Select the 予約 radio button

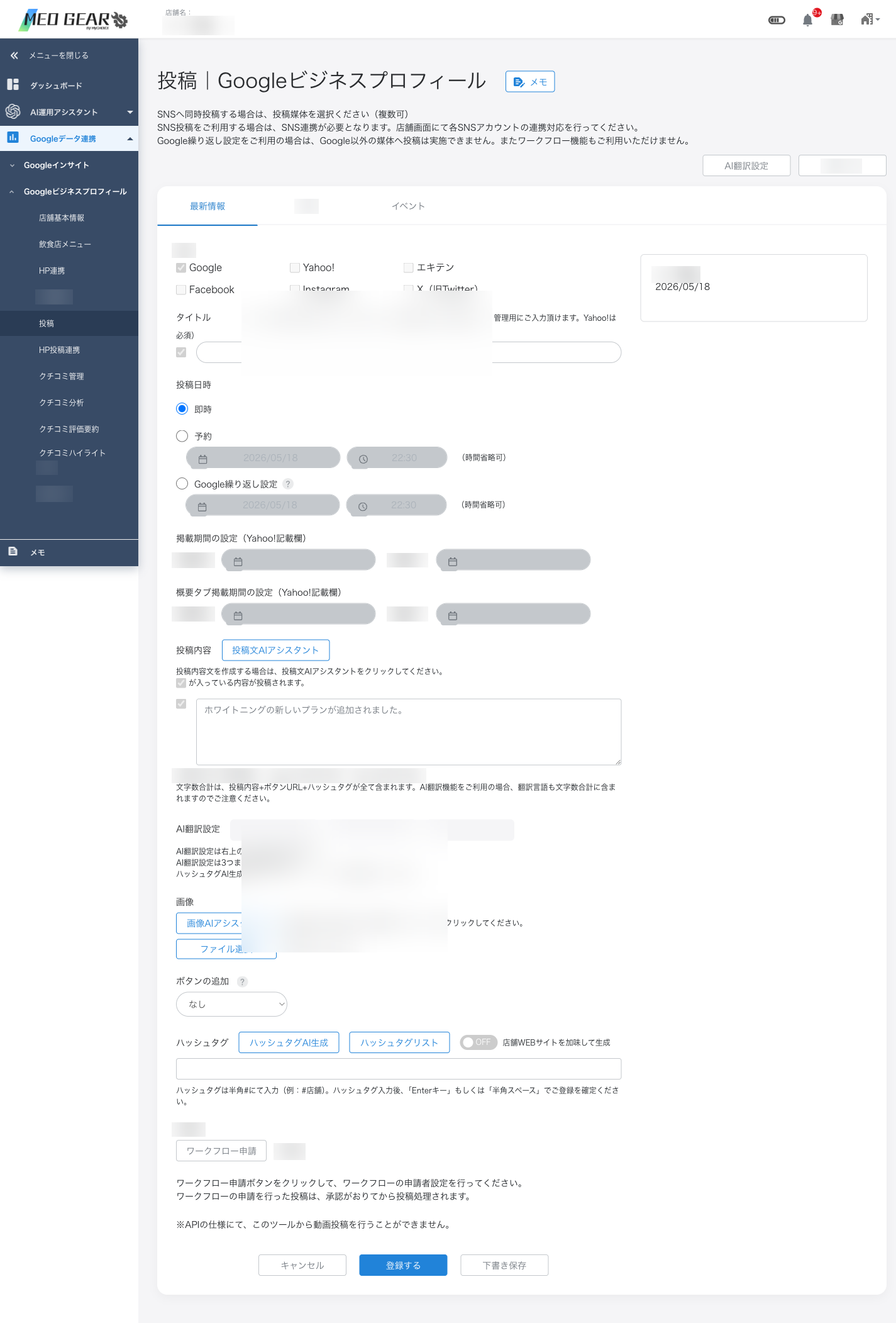[182, 435]
